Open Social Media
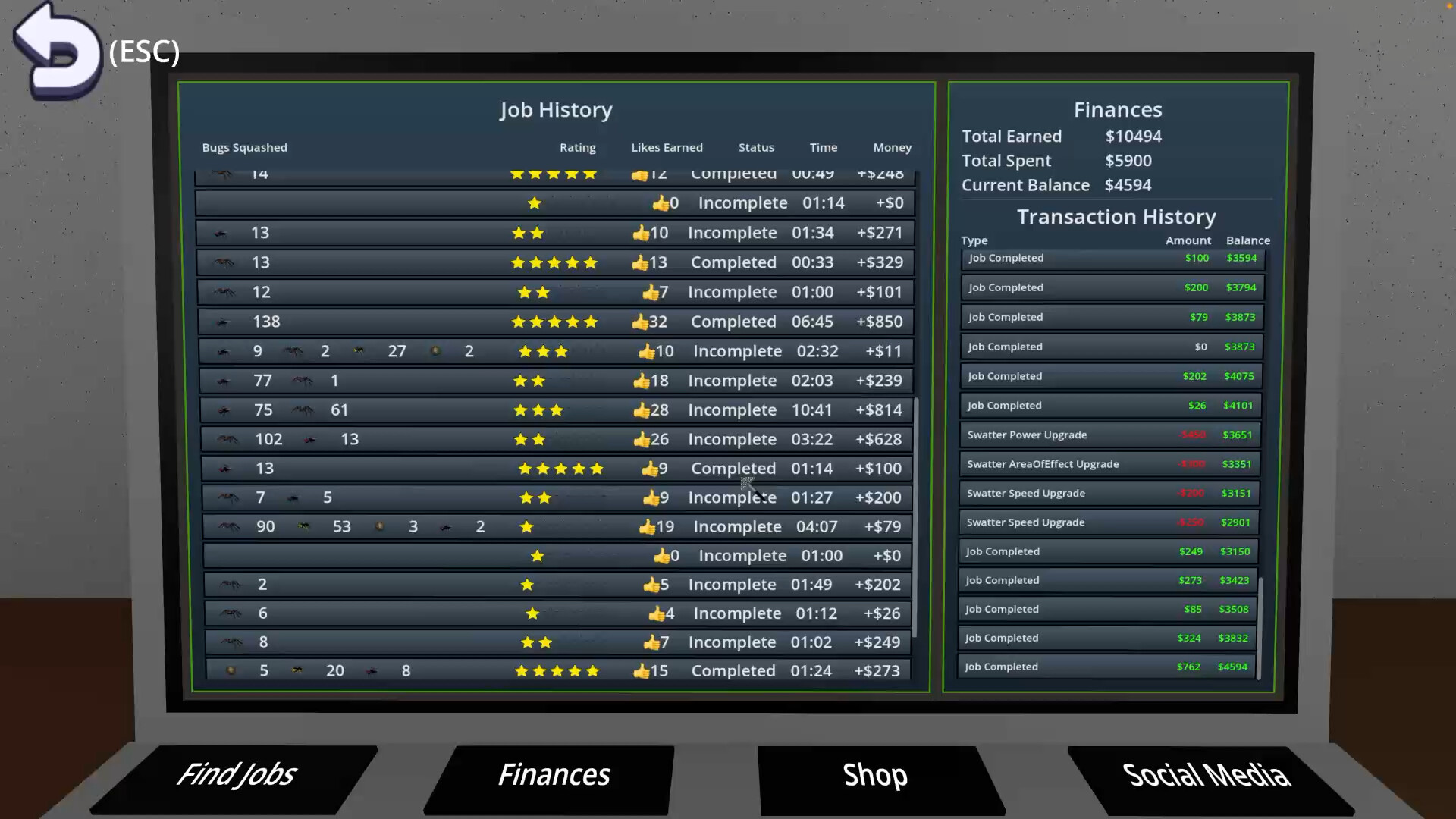1456x819 pixels. pyautogui.click(x=1204, y=774)
